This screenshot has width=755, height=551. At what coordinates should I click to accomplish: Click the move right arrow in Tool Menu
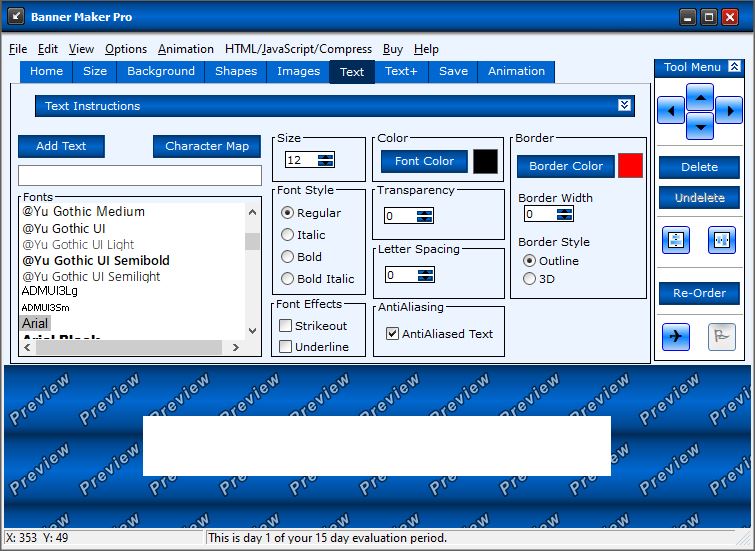[729, 110]
